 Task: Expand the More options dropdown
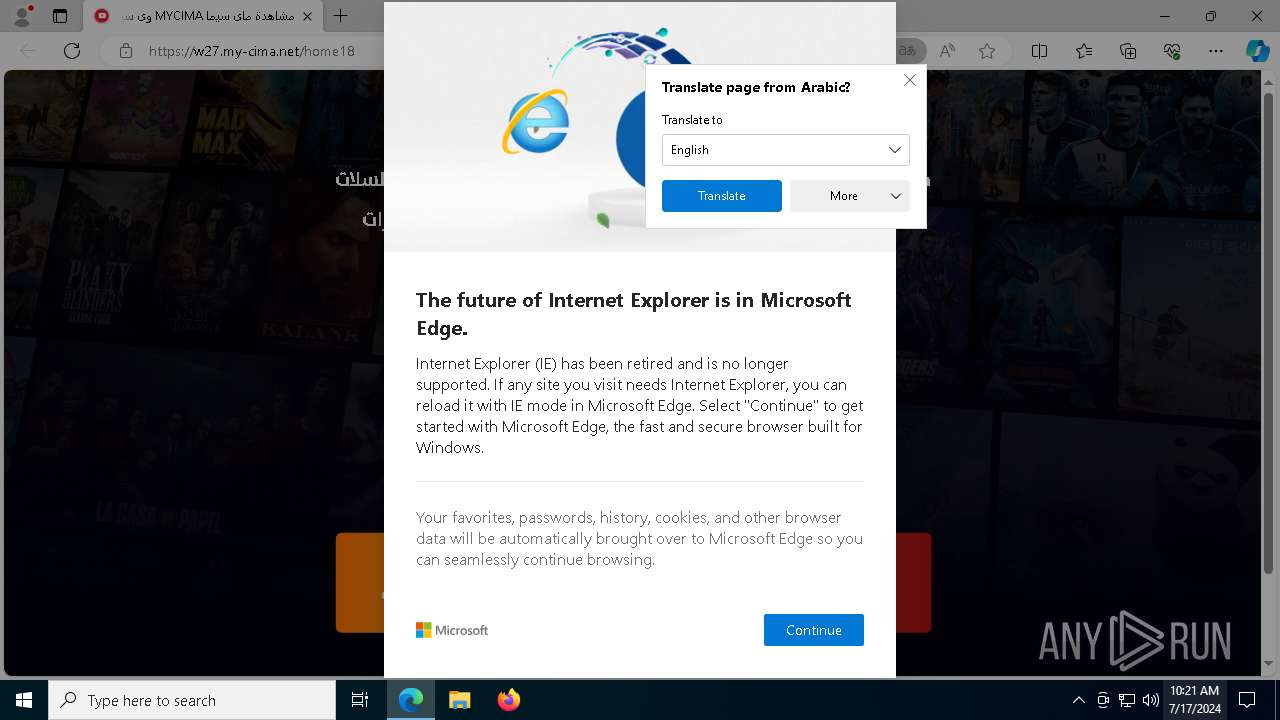tap(850, 196)
